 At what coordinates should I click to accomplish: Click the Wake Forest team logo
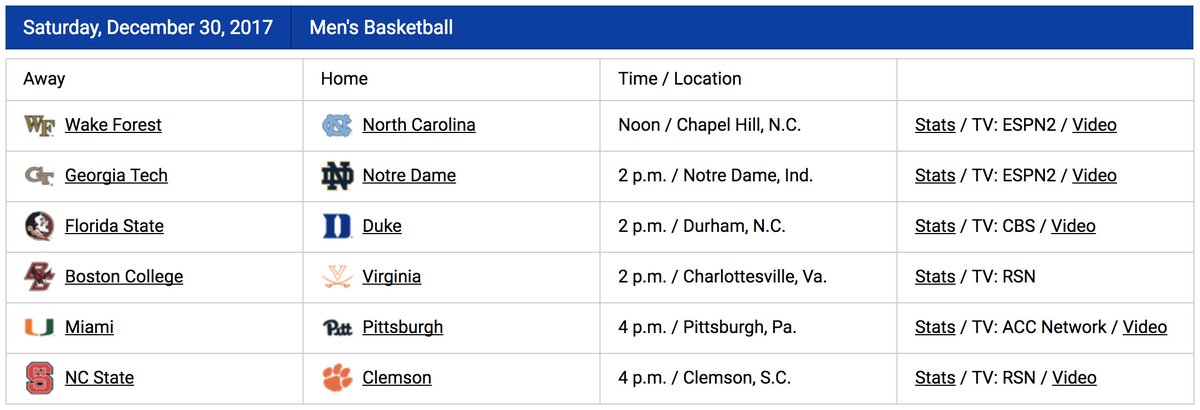point(39,125)
